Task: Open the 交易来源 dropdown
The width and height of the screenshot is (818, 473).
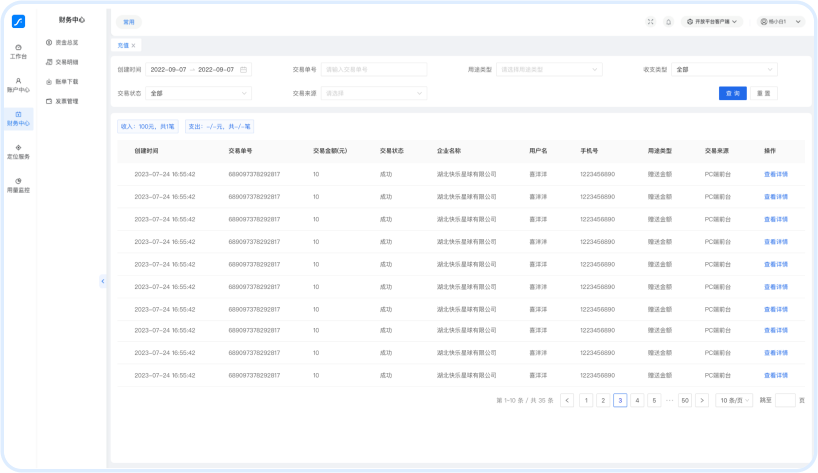Action: 374,93
